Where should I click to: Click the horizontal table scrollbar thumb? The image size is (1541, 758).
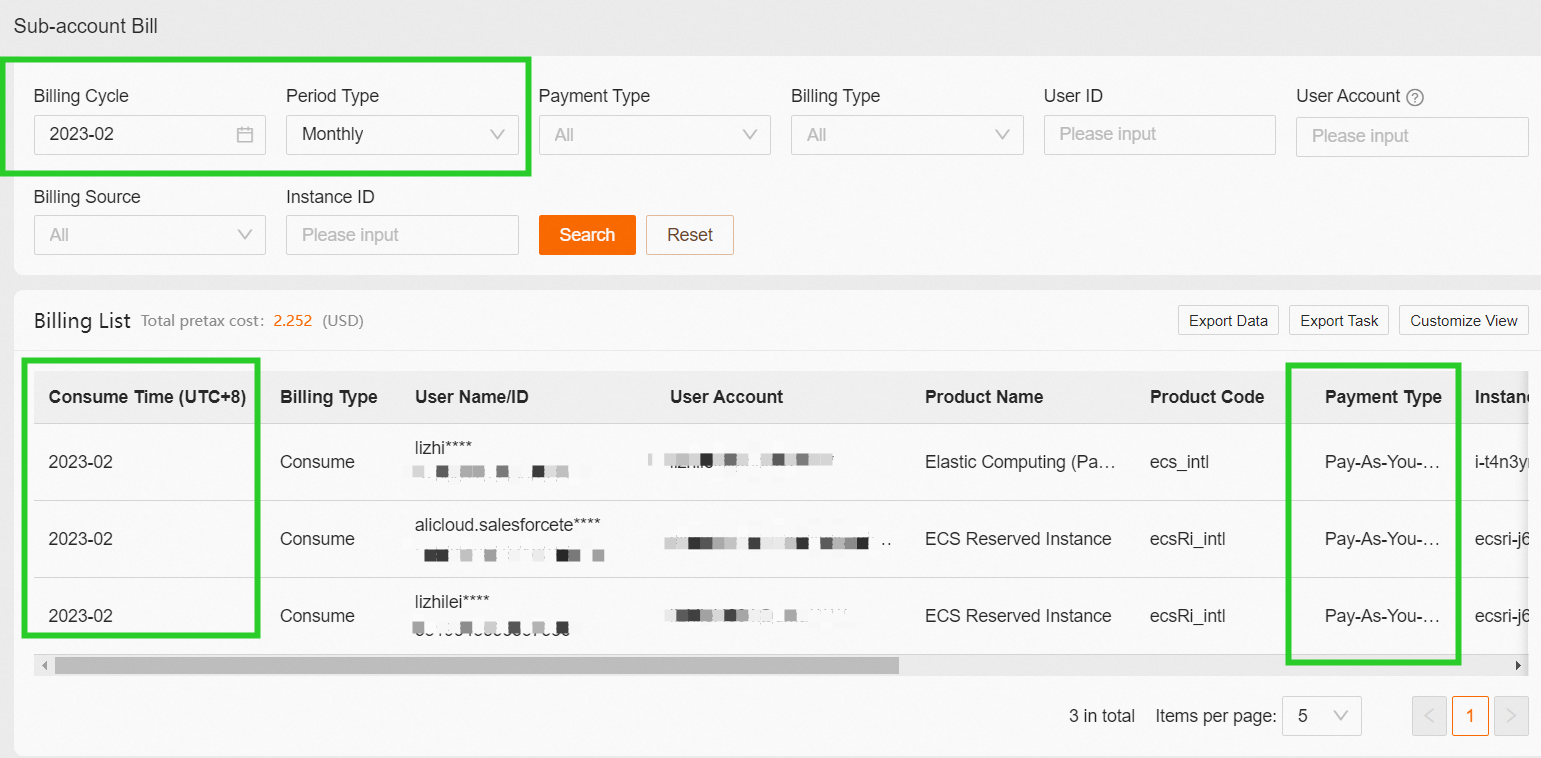[476, 665]
